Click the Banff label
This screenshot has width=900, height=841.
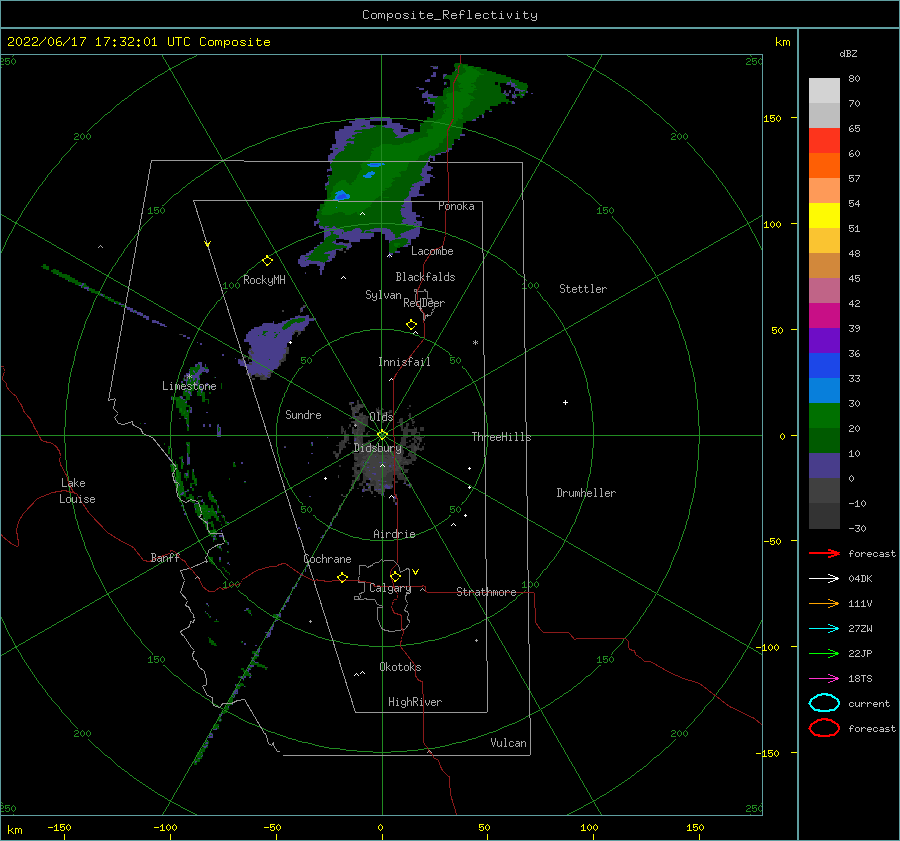[x=165, y=557]
